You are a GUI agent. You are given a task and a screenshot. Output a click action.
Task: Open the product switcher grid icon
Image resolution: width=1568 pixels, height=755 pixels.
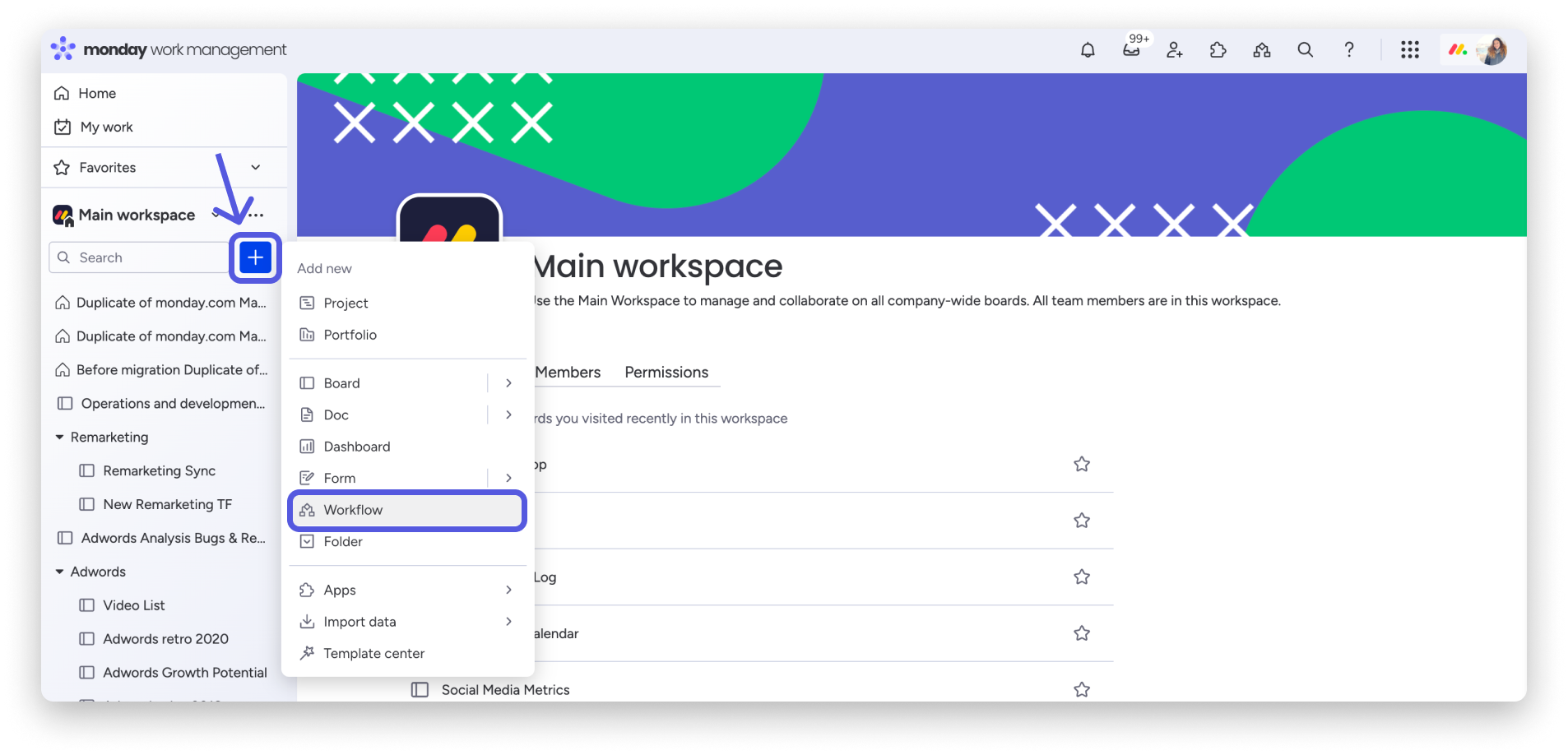(1411, 50)
